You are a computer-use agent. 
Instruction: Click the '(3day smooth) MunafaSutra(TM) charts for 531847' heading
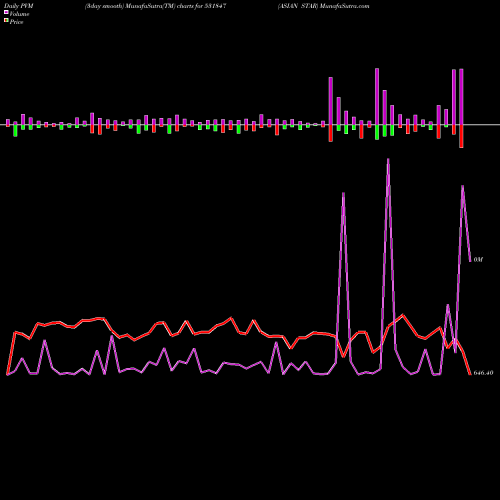pyautogui.click(x=156, y=6)
